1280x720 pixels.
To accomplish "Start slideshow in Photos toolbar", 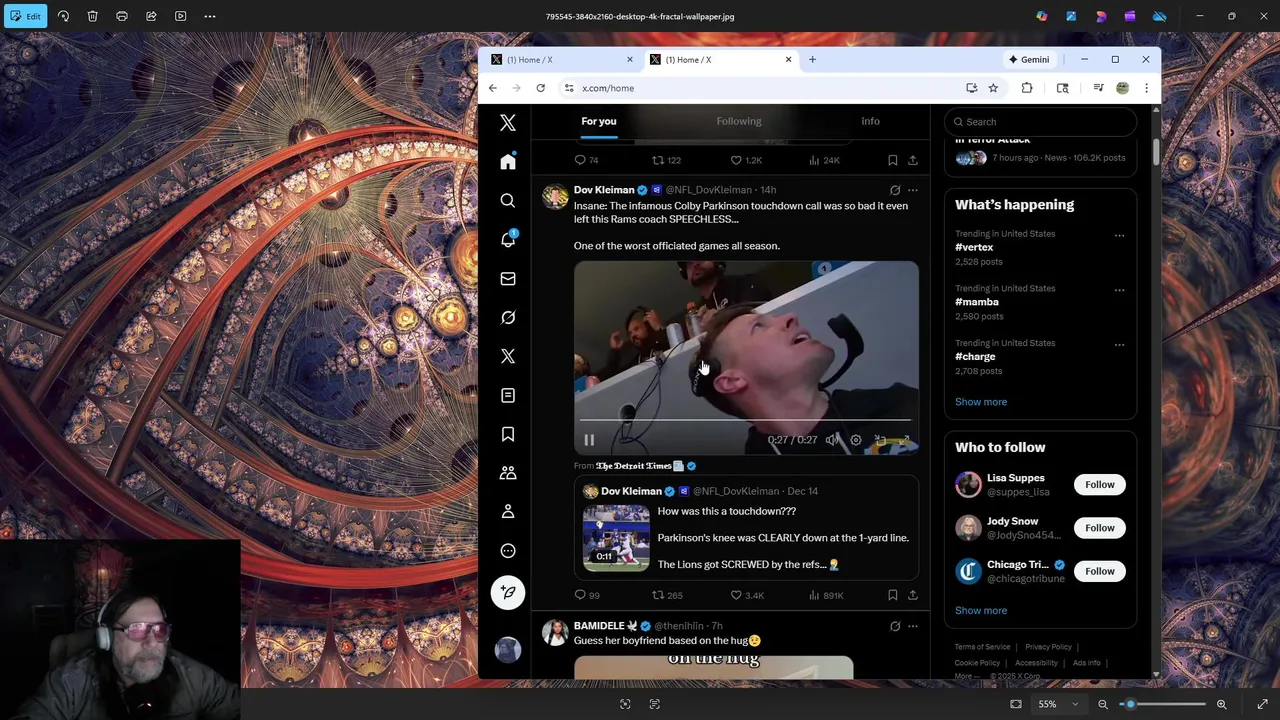I will click(x=180, y=16).
